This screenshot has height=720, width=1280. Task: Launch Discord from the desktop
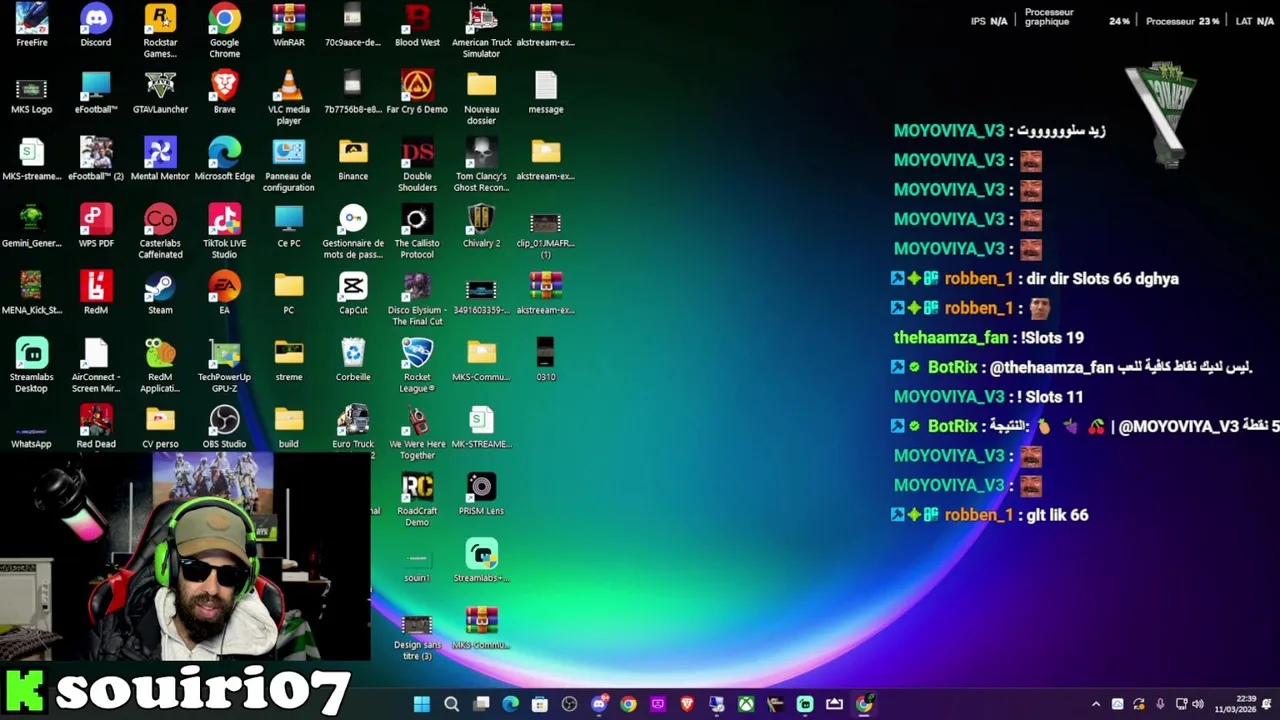point(96,25)
